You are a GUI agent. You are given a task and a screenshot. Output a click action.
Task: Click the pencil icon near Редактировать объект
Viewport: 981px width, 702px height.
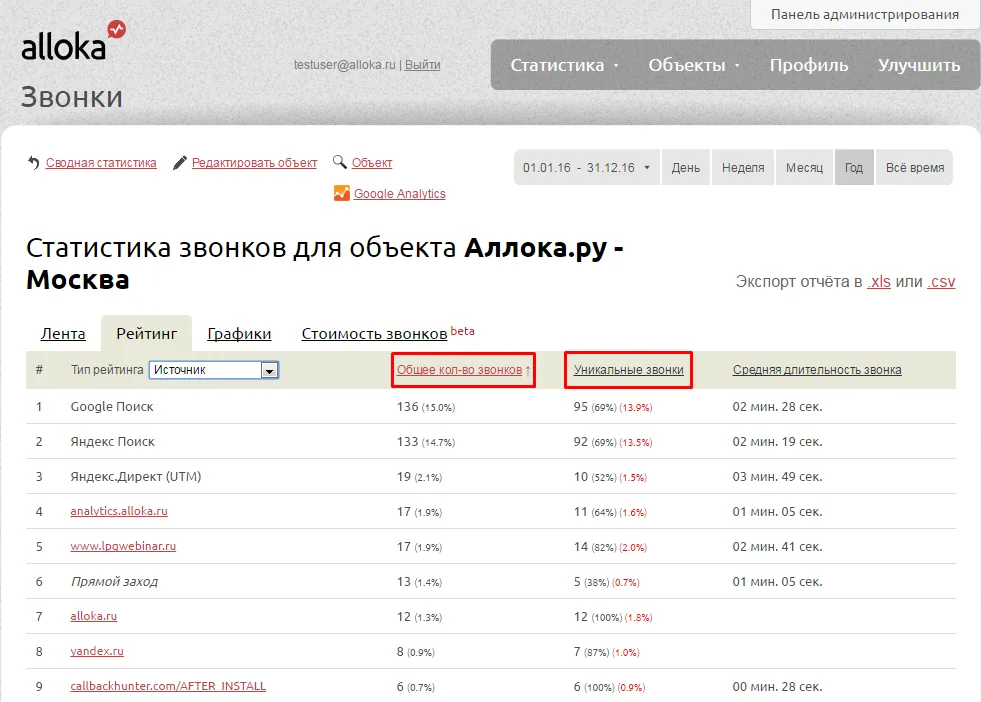tap(180, 163)
